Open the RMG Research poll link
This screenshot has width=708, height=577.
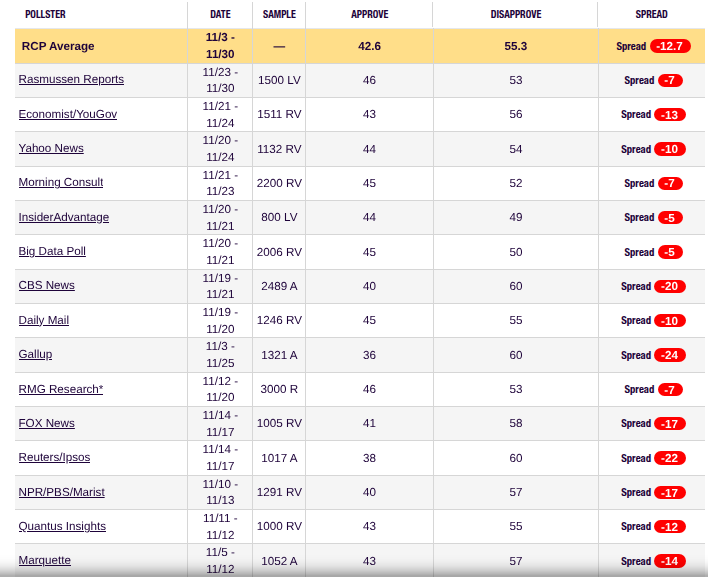point(61,389)
